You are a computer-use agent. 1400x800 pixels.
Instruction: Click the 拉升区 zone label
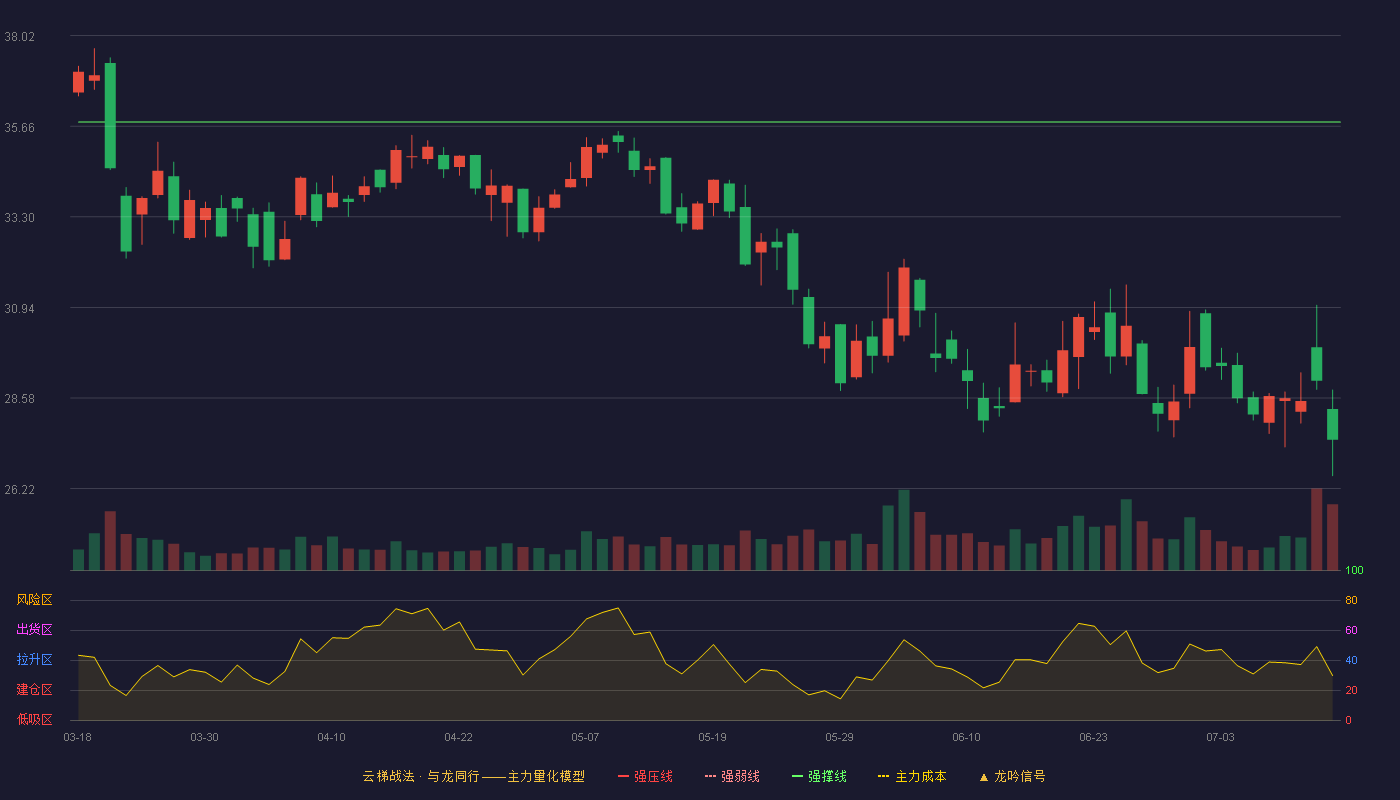(35, 660)
